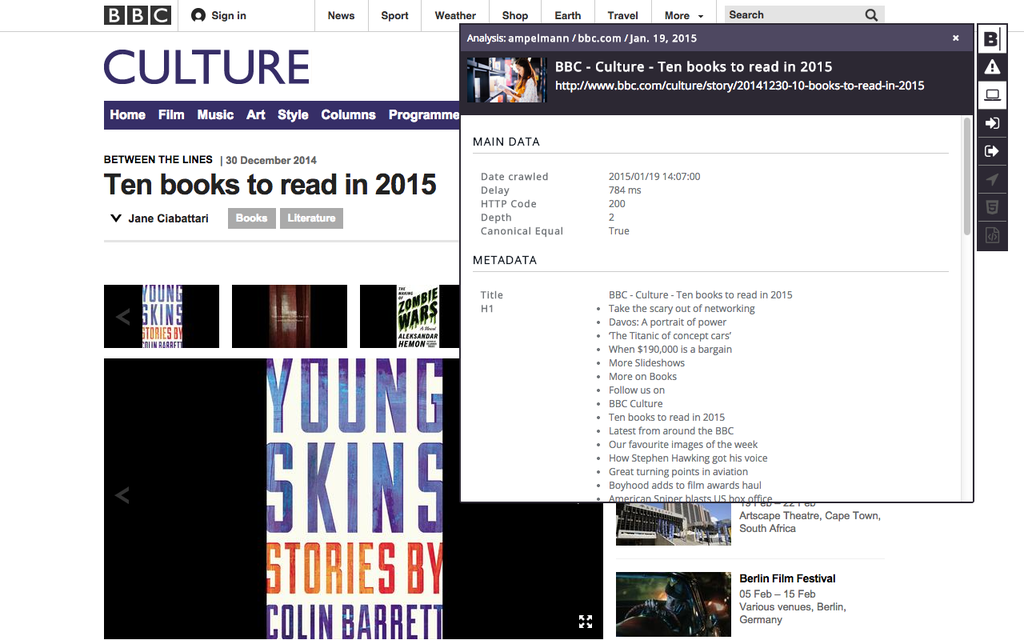Click the Berlin Film Festival thumbnail
Screen dimensions: 1024x640
673,604
